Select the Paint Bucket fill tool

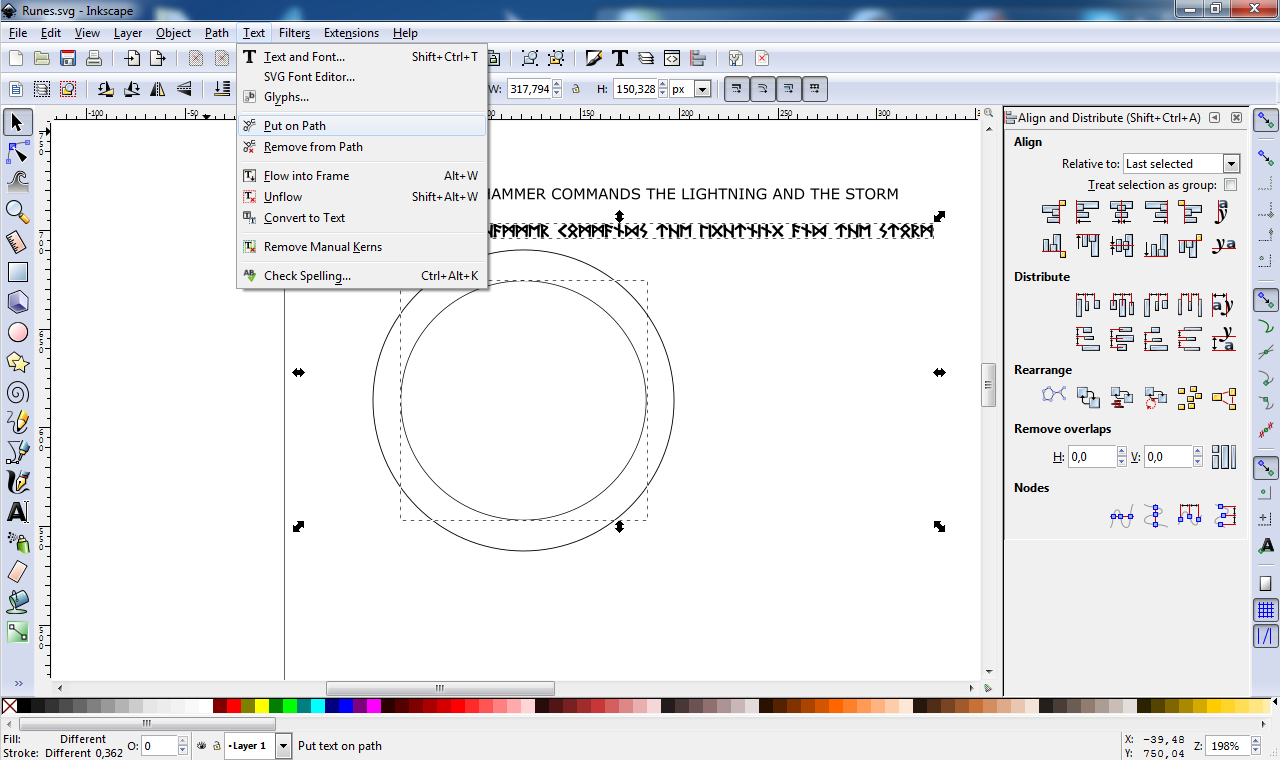tap(17, 602)
